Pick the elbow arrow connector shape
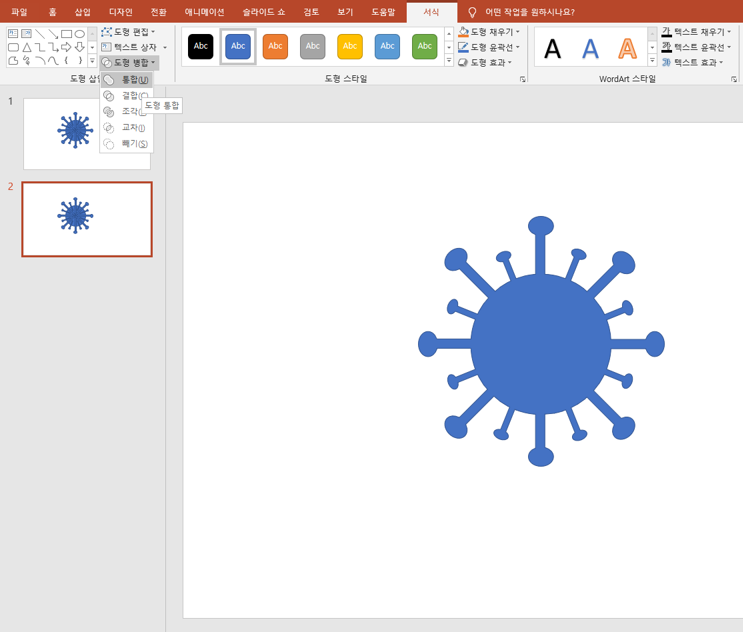Image resolution: width=743 pixels, height=632 pixels. (x=53, y=47)
